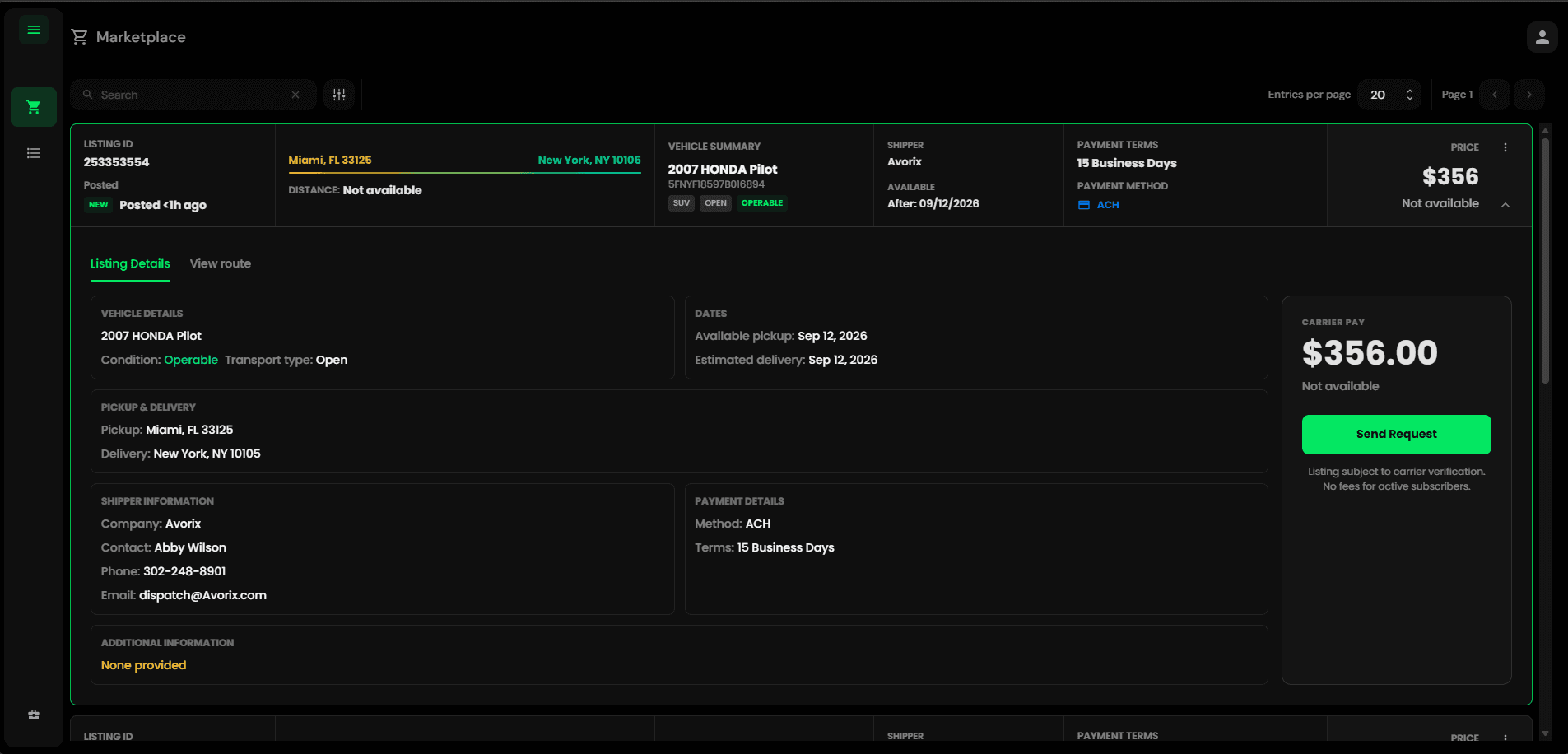
Task: Open the hamburger menu in sidebar
Action: (x=34, y=30)
